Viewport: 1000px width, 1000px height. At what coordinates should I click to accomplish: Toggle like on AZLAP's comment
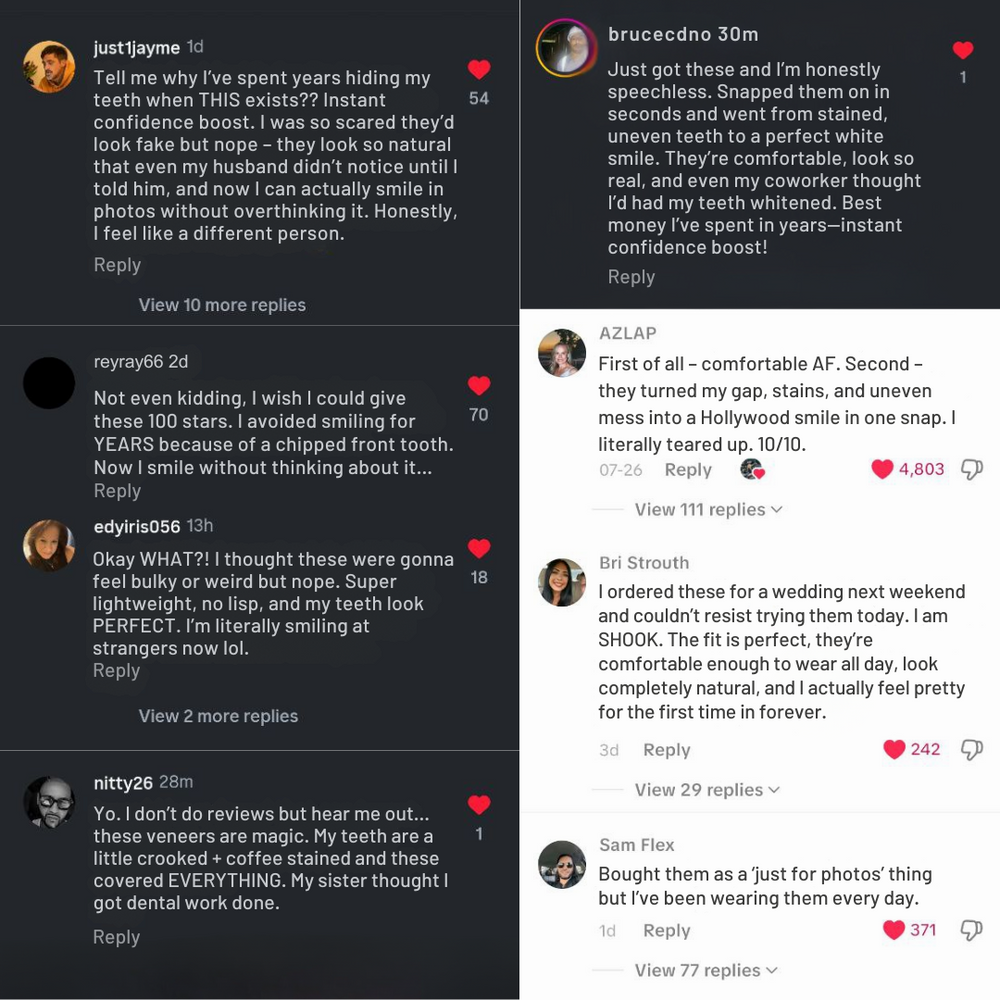point(882,470)
